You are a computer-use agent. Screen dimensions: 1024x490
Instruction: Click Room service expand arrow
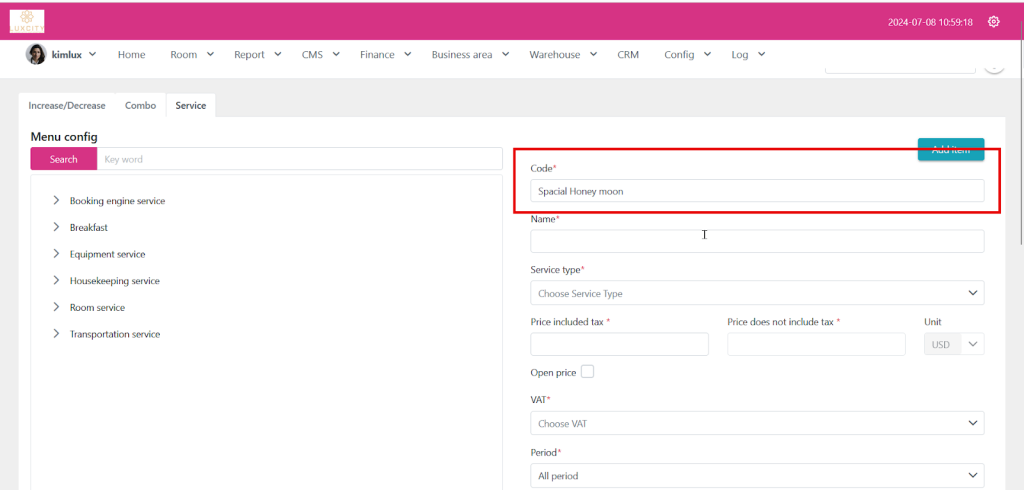(x=56, y=307)
